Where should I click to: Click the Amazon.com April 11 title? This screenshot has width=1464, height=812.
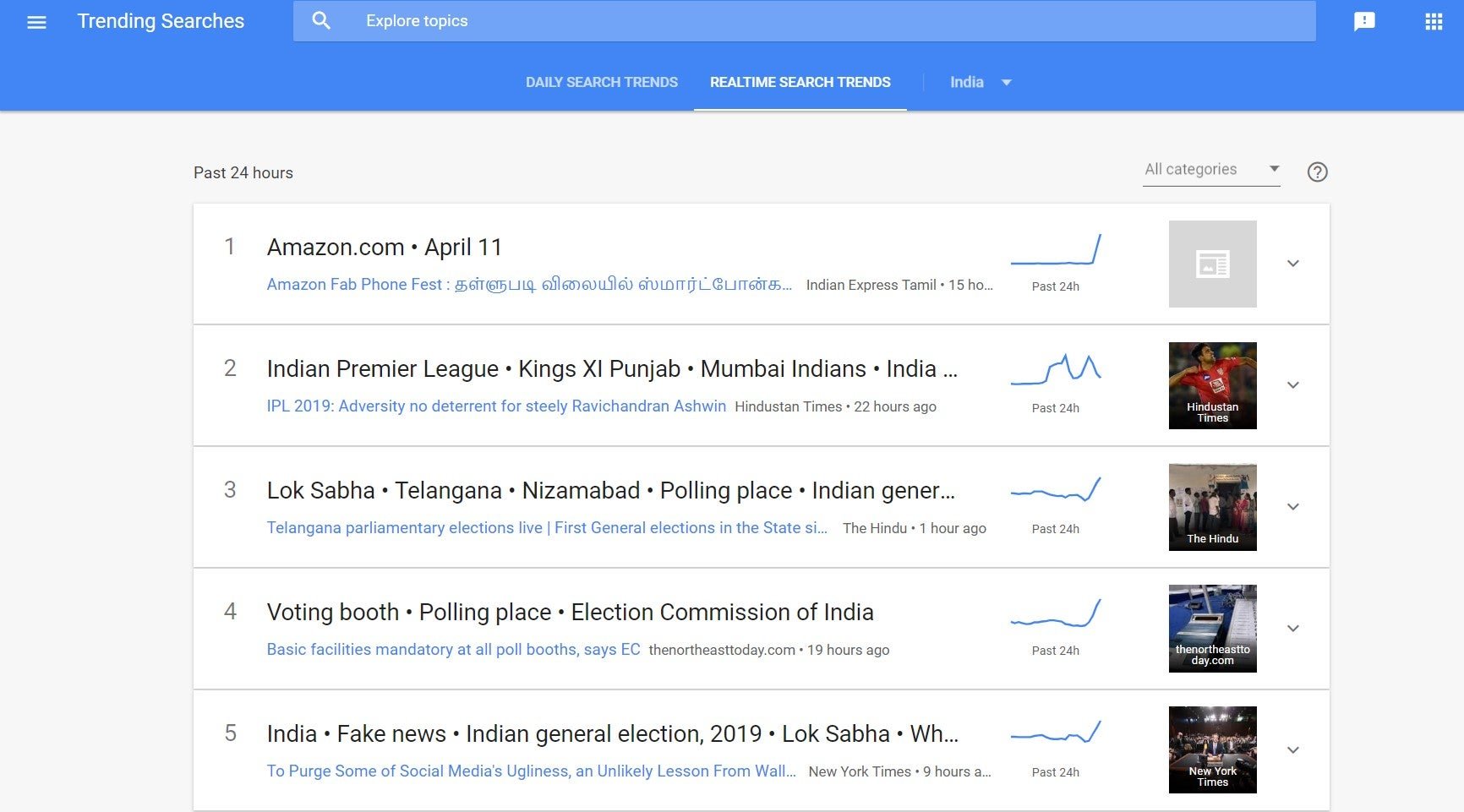point(385,248)
